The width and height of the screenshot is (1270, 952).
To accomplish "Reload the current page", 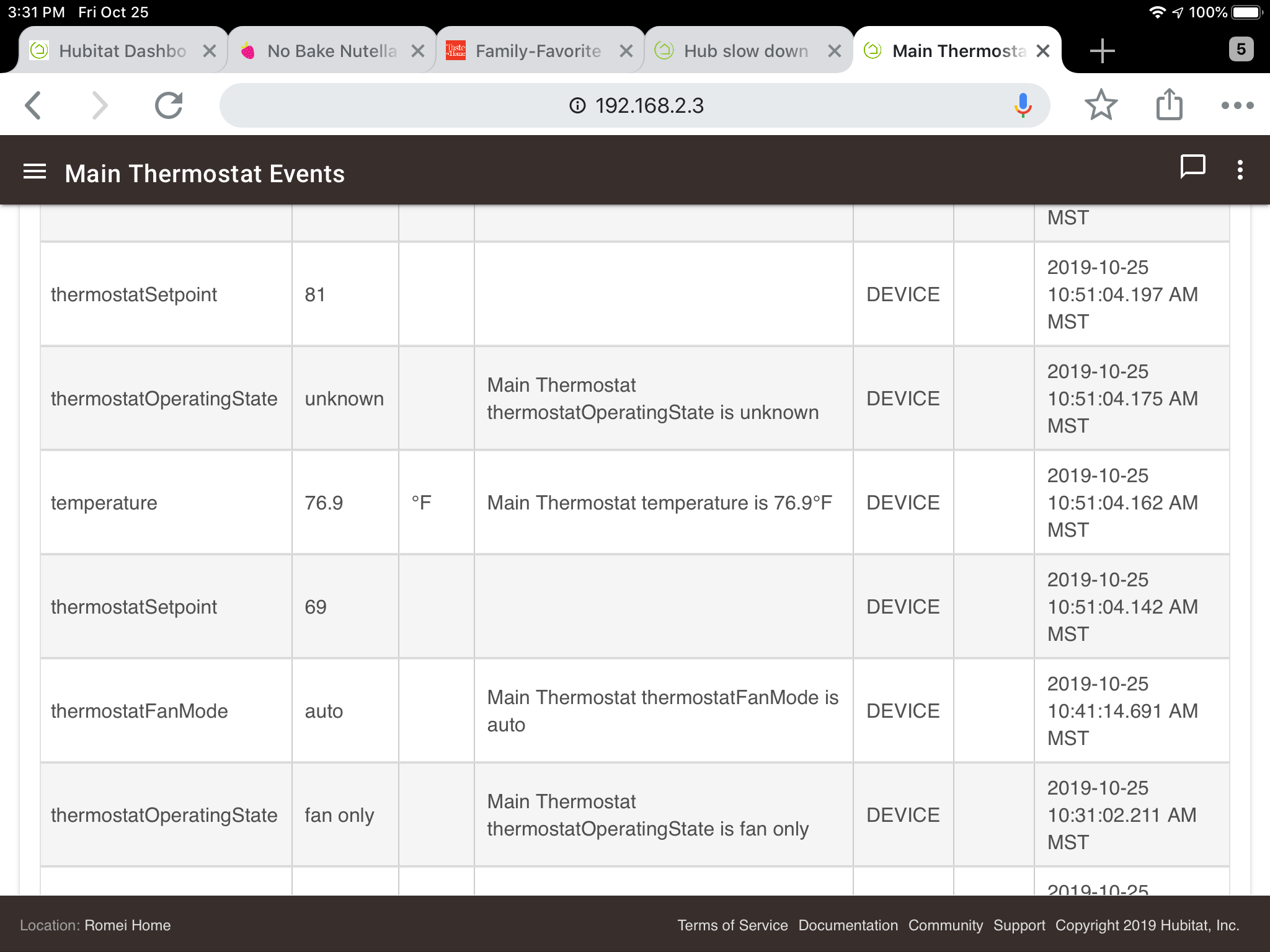I will [x=169, y=105].
